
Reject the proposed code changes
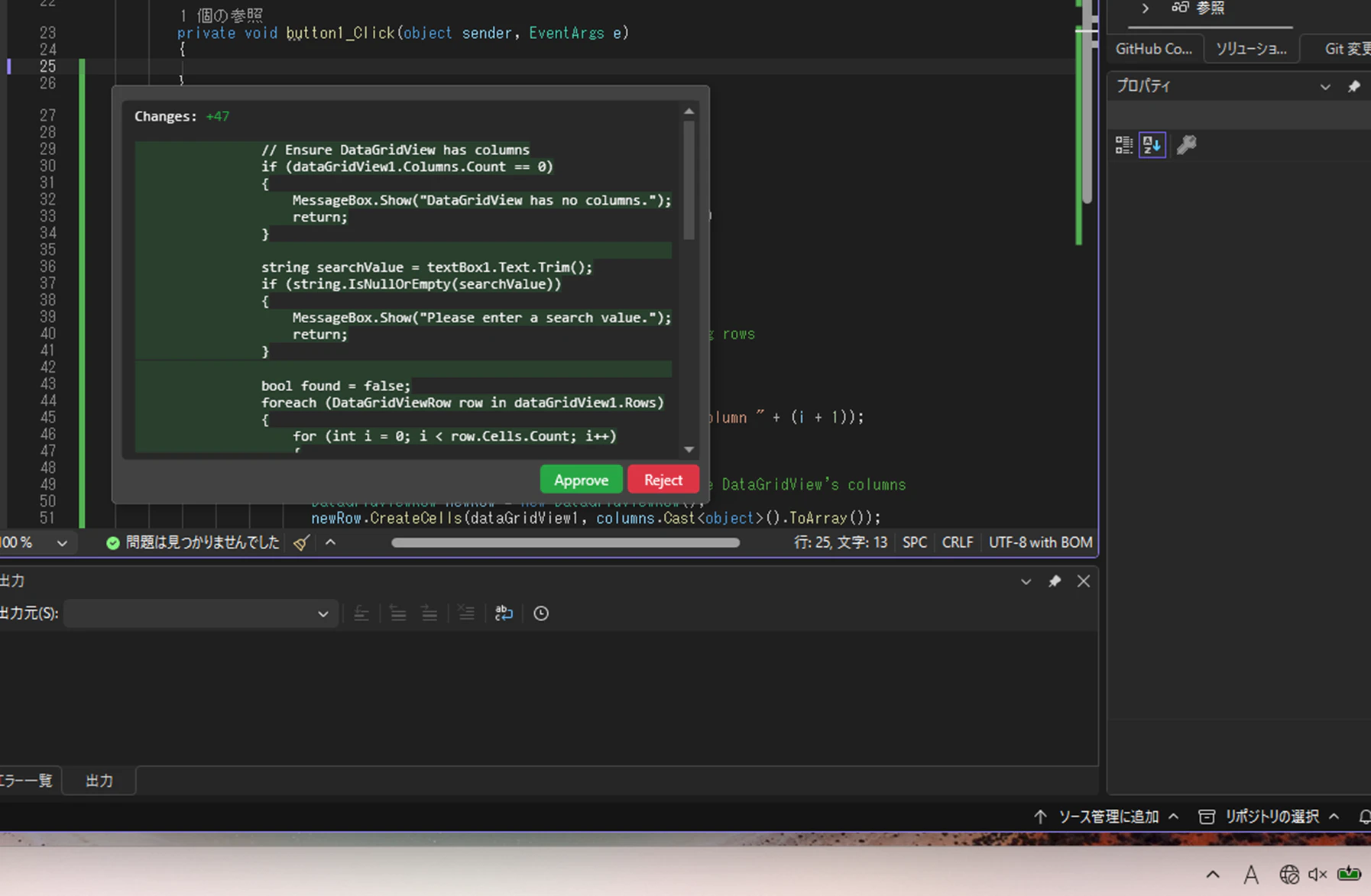click(663, 480)
